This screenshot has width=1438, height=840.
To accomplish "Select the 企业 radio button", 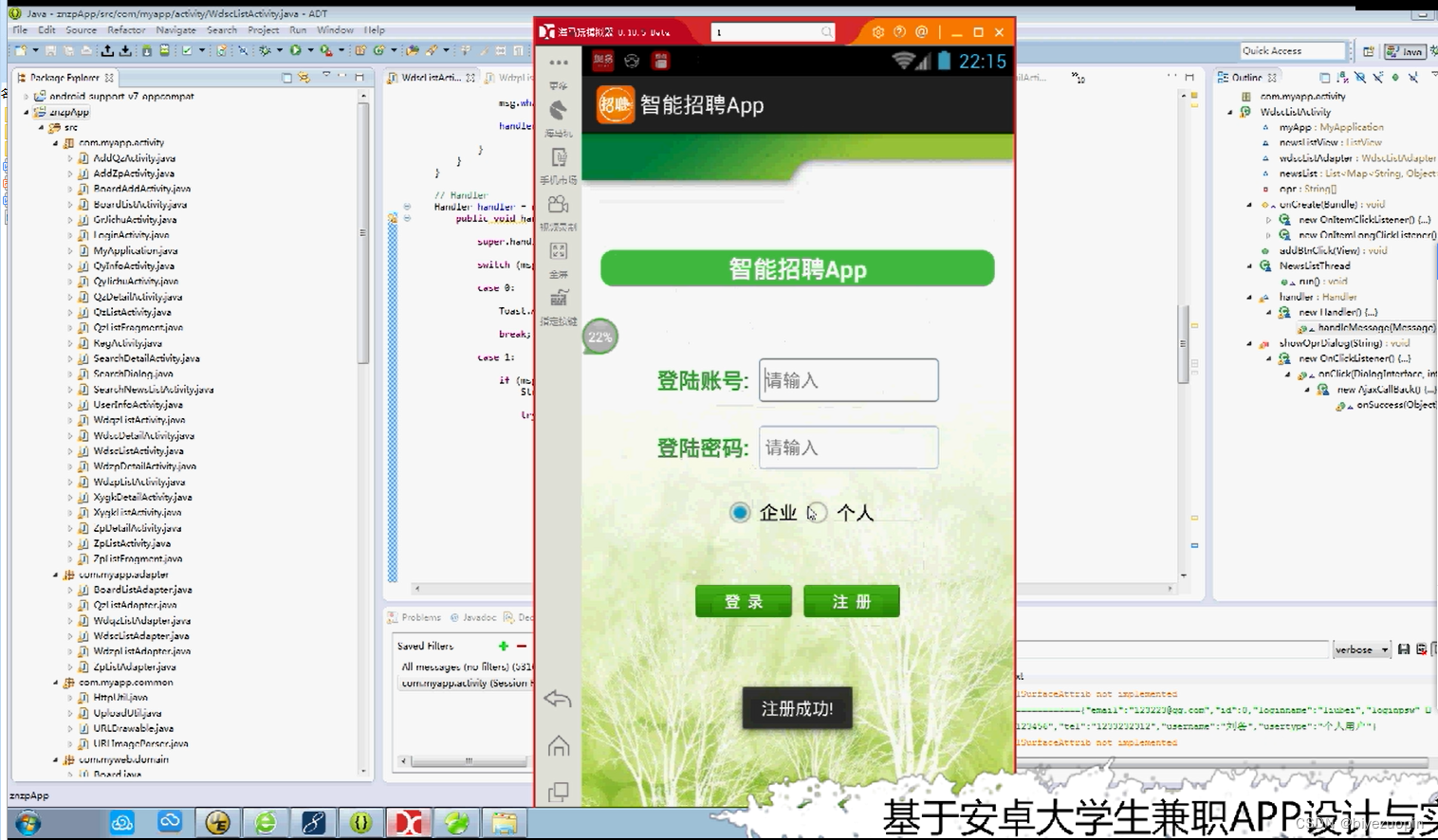I will coord(740,512).
